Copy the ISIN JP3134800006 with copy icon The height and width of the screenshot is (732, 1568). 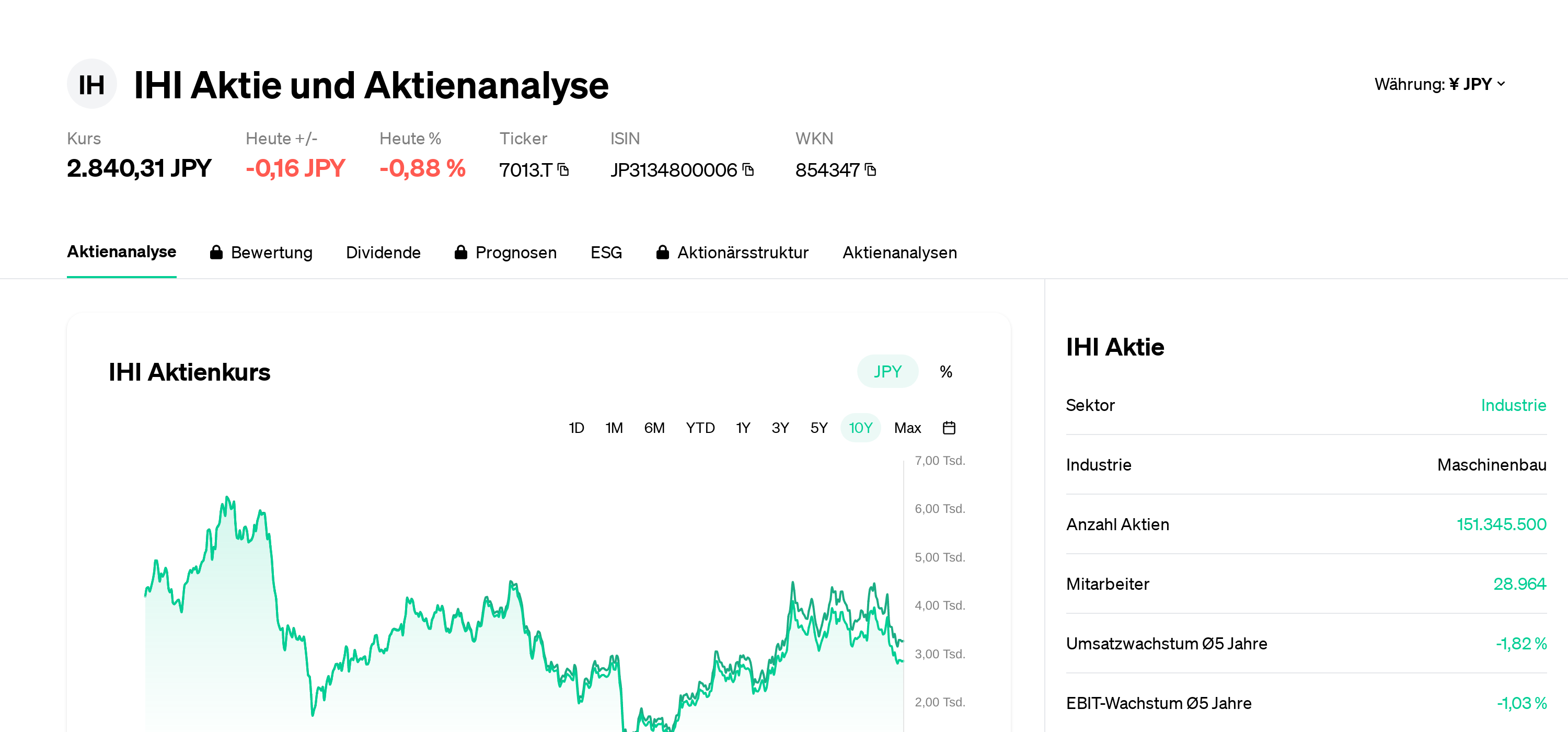(748, 170)
